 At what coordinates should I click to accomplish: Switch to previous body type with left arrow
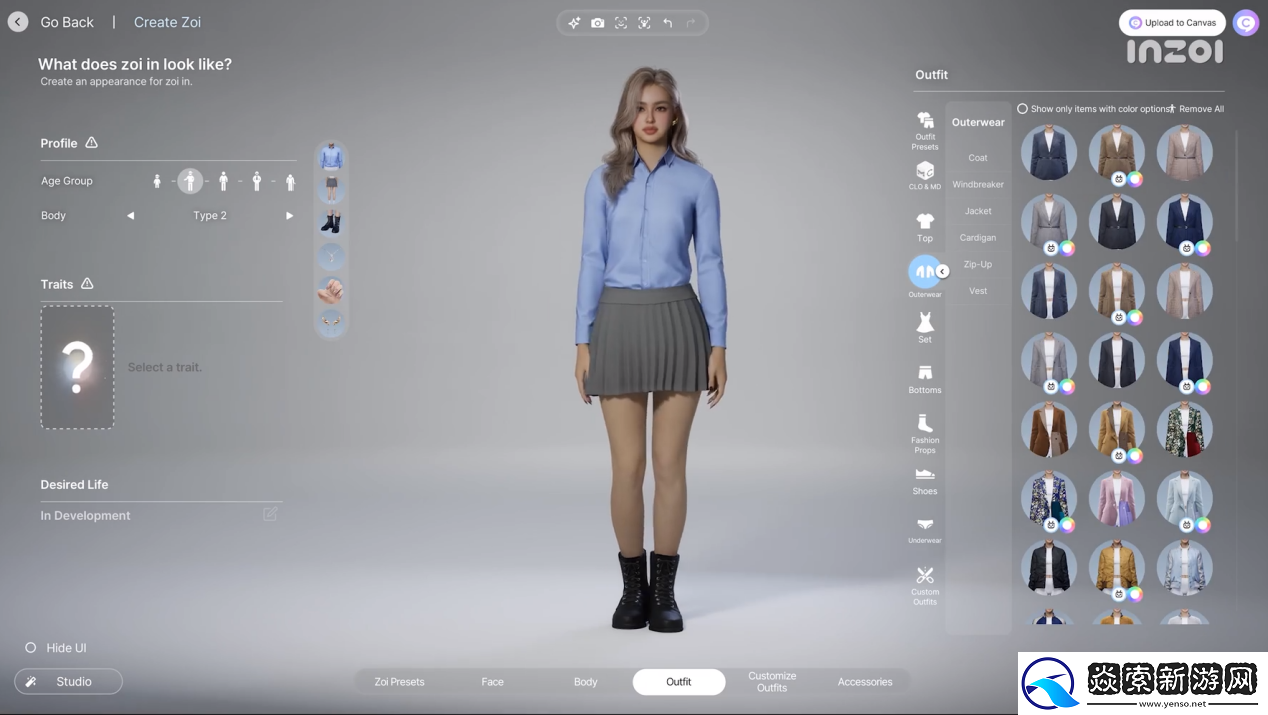(x=130, y=216)
